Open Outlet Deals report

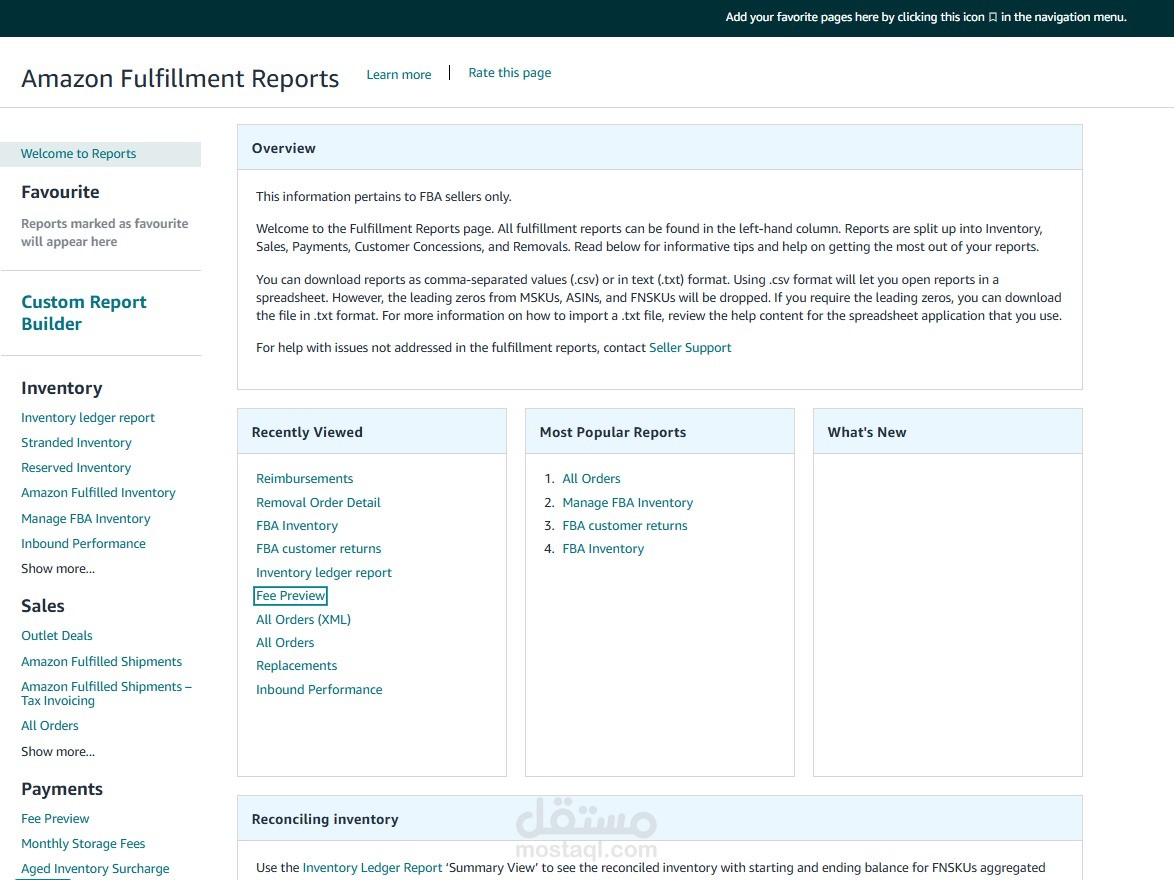coord(57,636)
